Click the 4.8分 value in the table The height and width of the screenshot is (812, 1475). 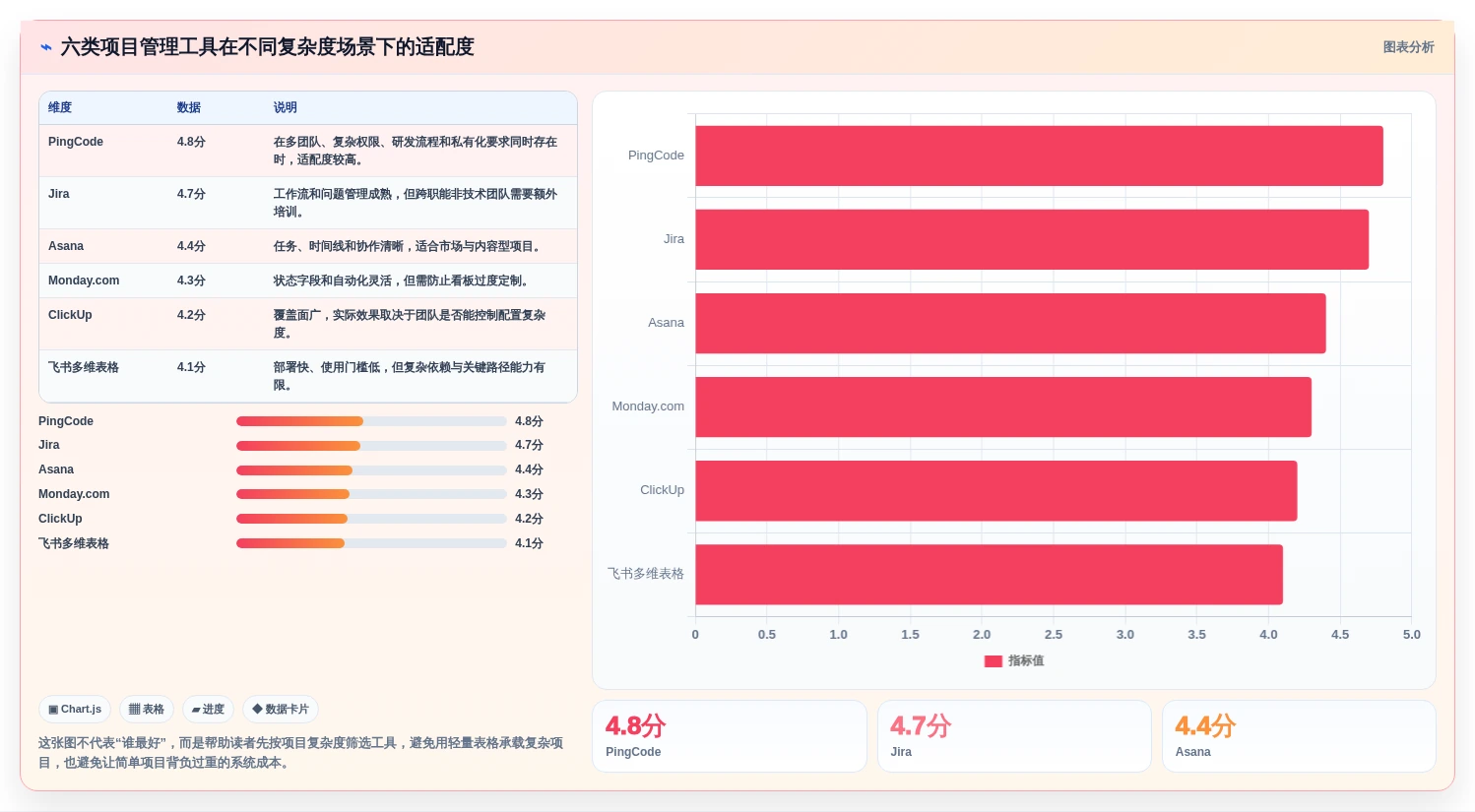click(191, 142)
